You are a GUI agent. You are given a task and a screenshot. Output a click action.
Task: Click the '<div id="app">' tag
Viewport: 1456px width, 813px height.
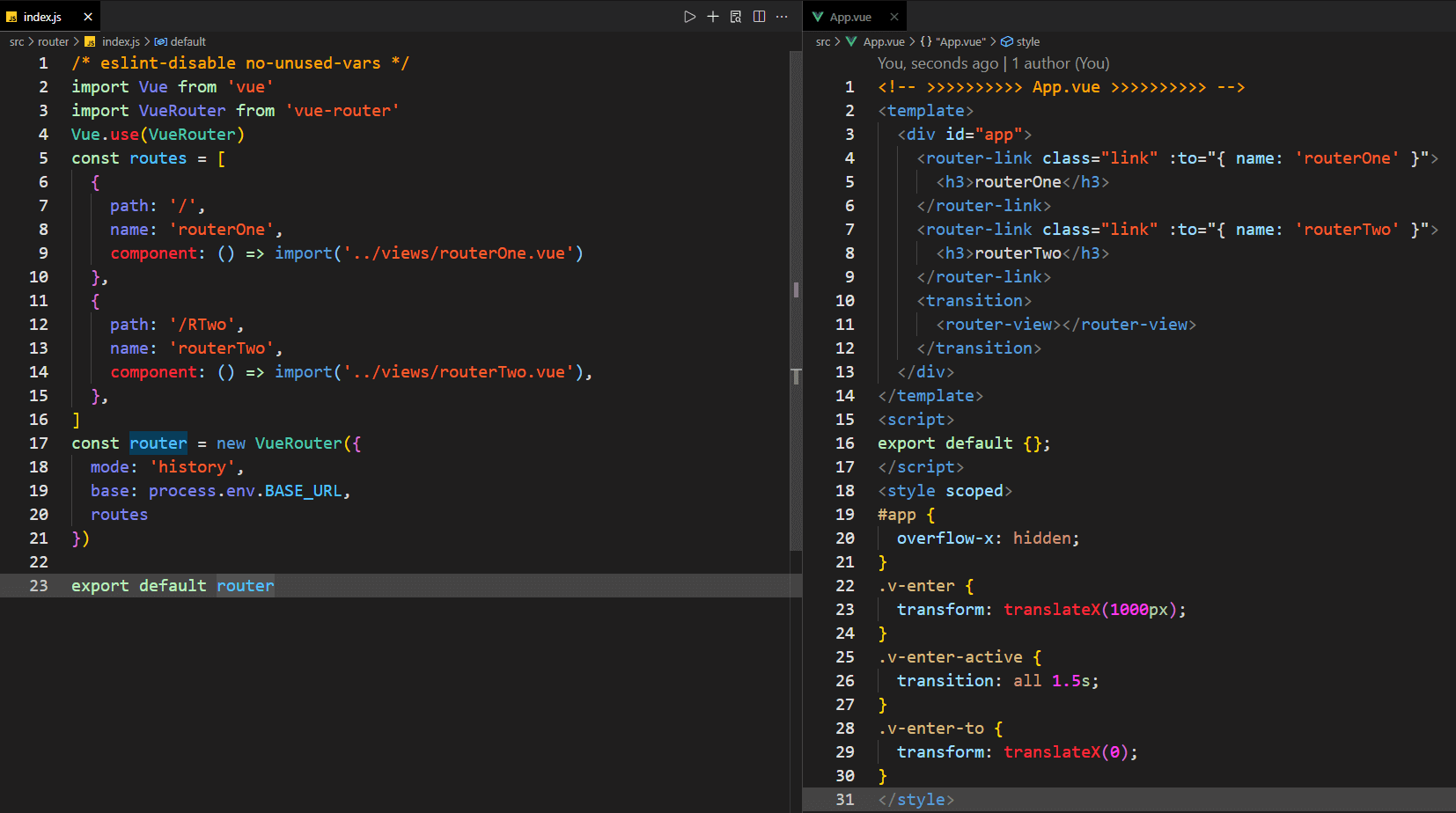click(964, 134)
